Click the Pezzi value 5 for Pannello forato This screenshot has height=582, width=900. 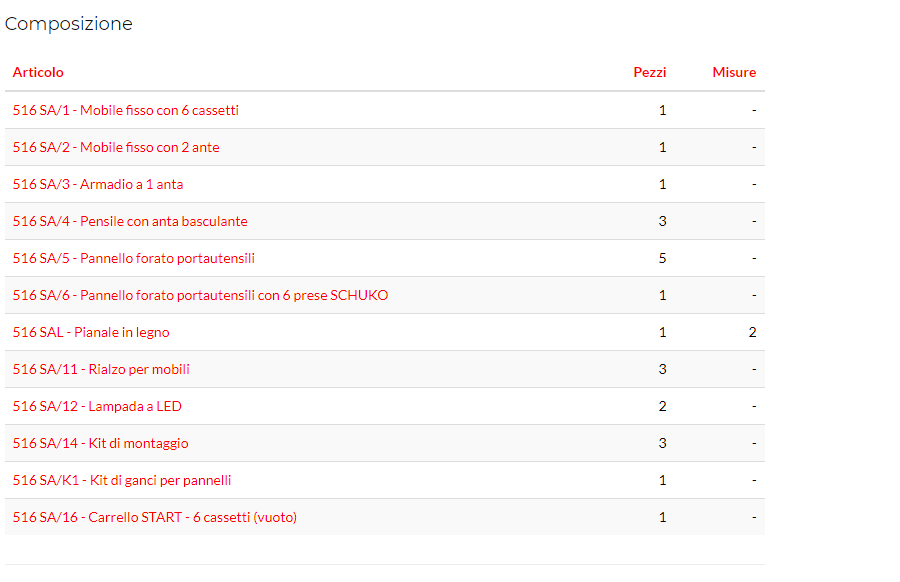(x=662, y=258)
